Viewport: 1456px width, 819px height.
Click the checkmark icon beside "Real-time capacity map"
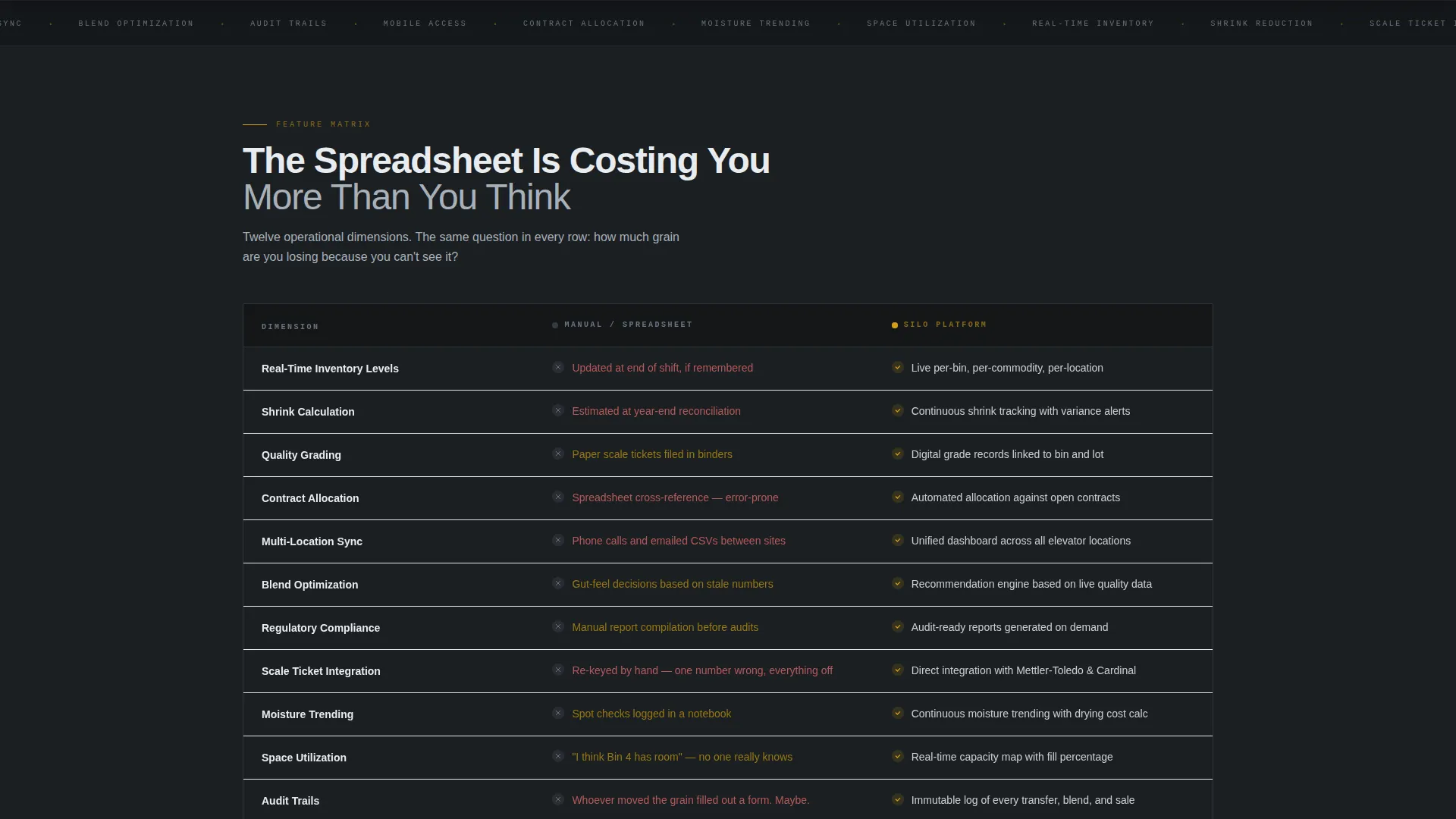(898, 757)
